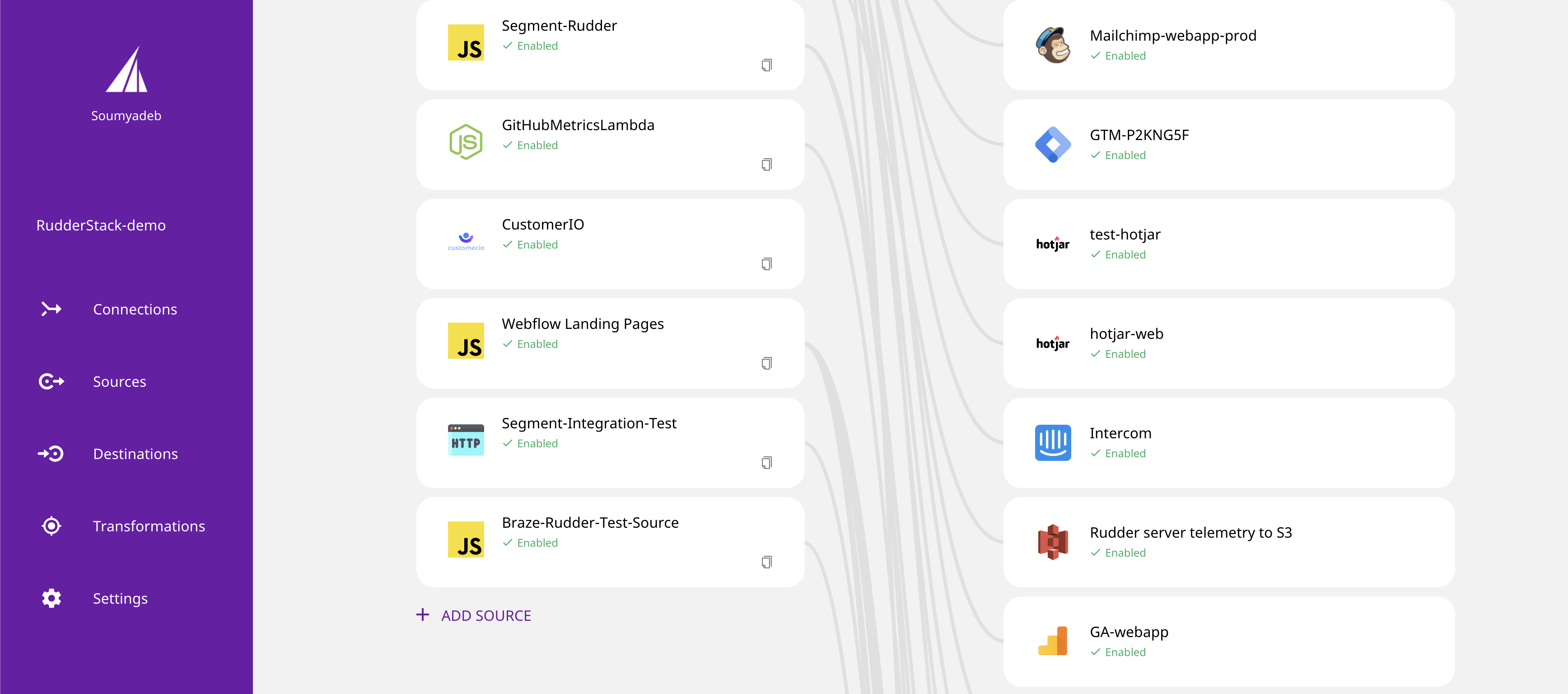The width and height of the screenshot is (1568, 694).
Task: Click the Google Tag Manager icon on GTM-P2KNG5F
Action: [x=1052, y=144]
